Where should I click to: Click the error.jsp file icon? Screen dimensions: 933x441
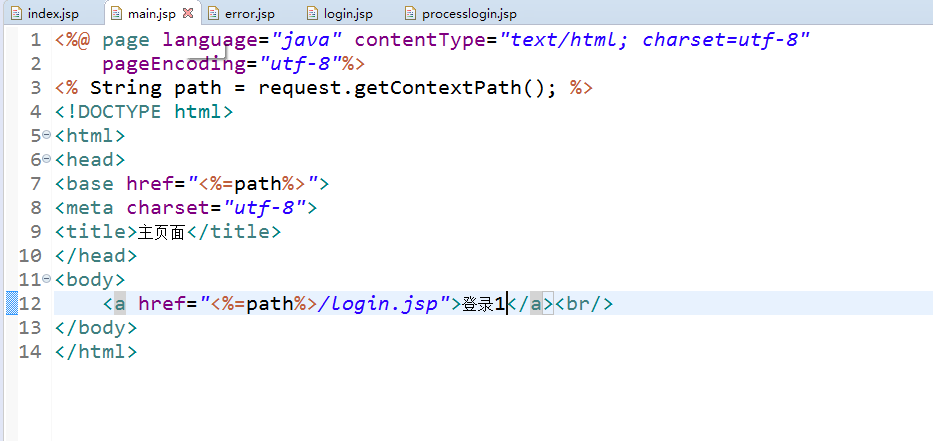(214, 13)
